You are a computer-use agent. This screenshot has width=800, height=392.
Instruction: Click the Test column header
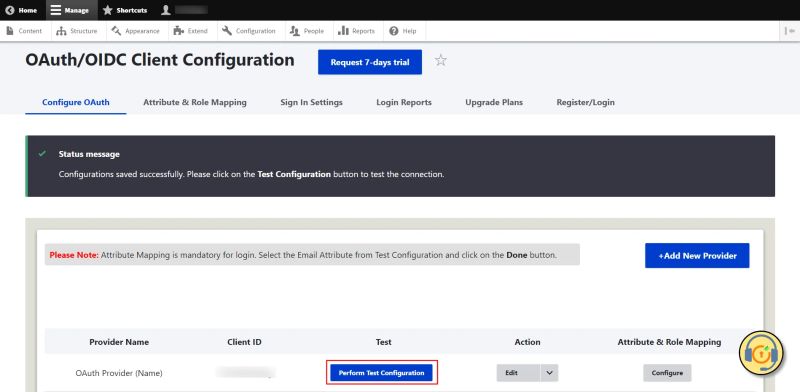click(384, 342)
